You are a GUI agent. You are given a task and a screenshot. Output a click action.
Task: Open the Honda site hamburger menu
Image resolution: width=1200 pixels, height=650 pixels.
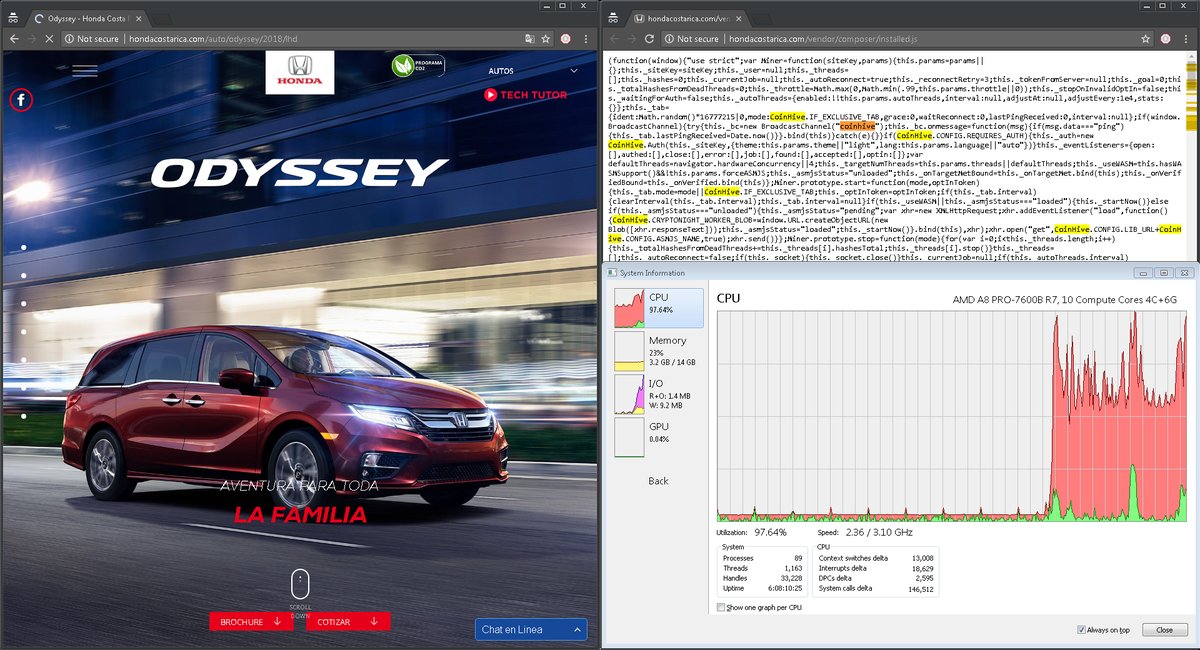point(85,71)
